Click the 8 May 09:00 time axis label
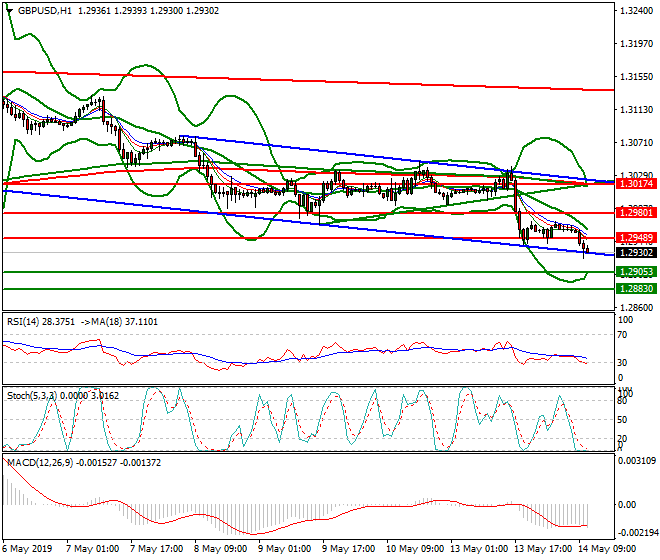Viewport: 660px width, 560px height. click(221, 549)
